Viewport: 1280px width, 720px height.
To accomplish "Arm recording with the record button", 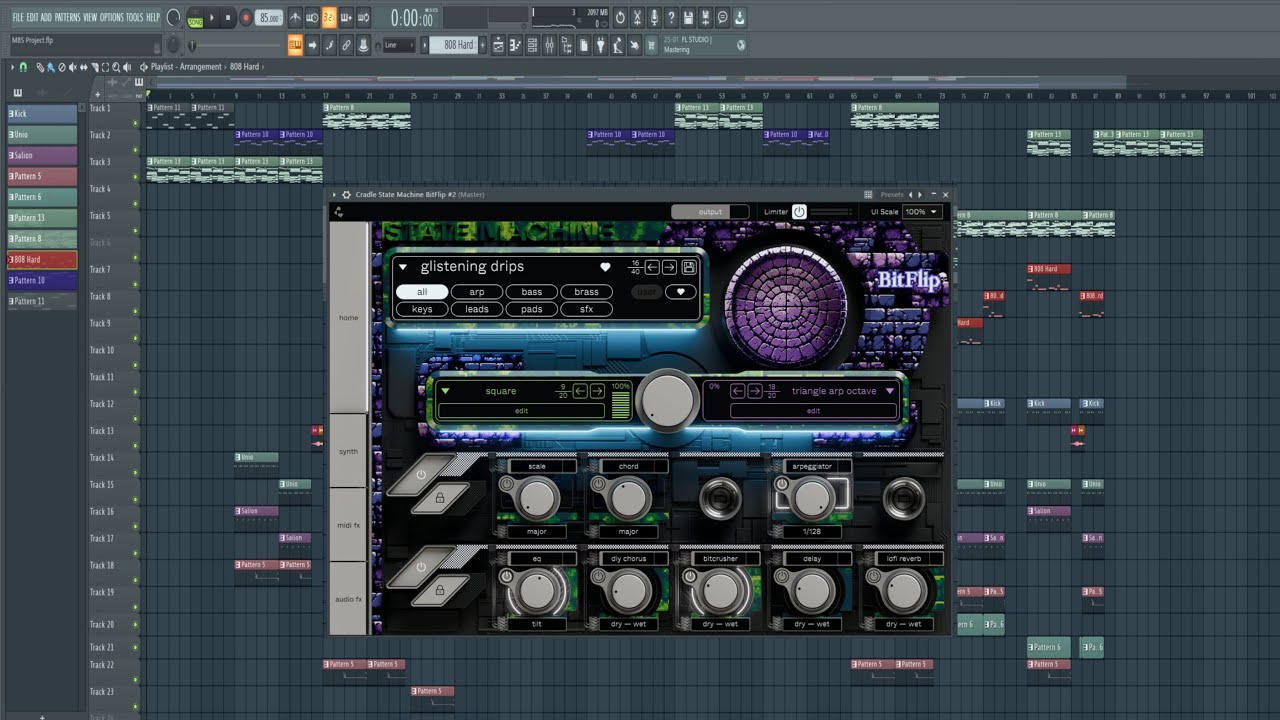I will (x=245, y=18).
